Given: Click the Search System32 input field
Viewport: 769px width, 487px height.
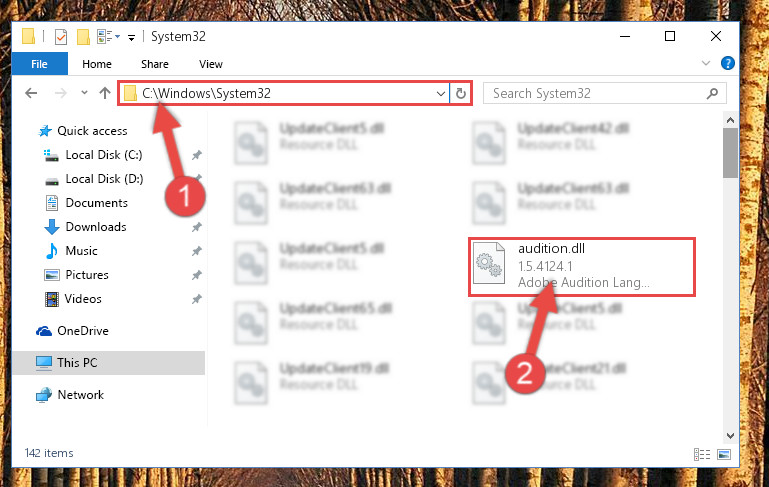Looking at the screenshot, I should [x=597, y=93].
